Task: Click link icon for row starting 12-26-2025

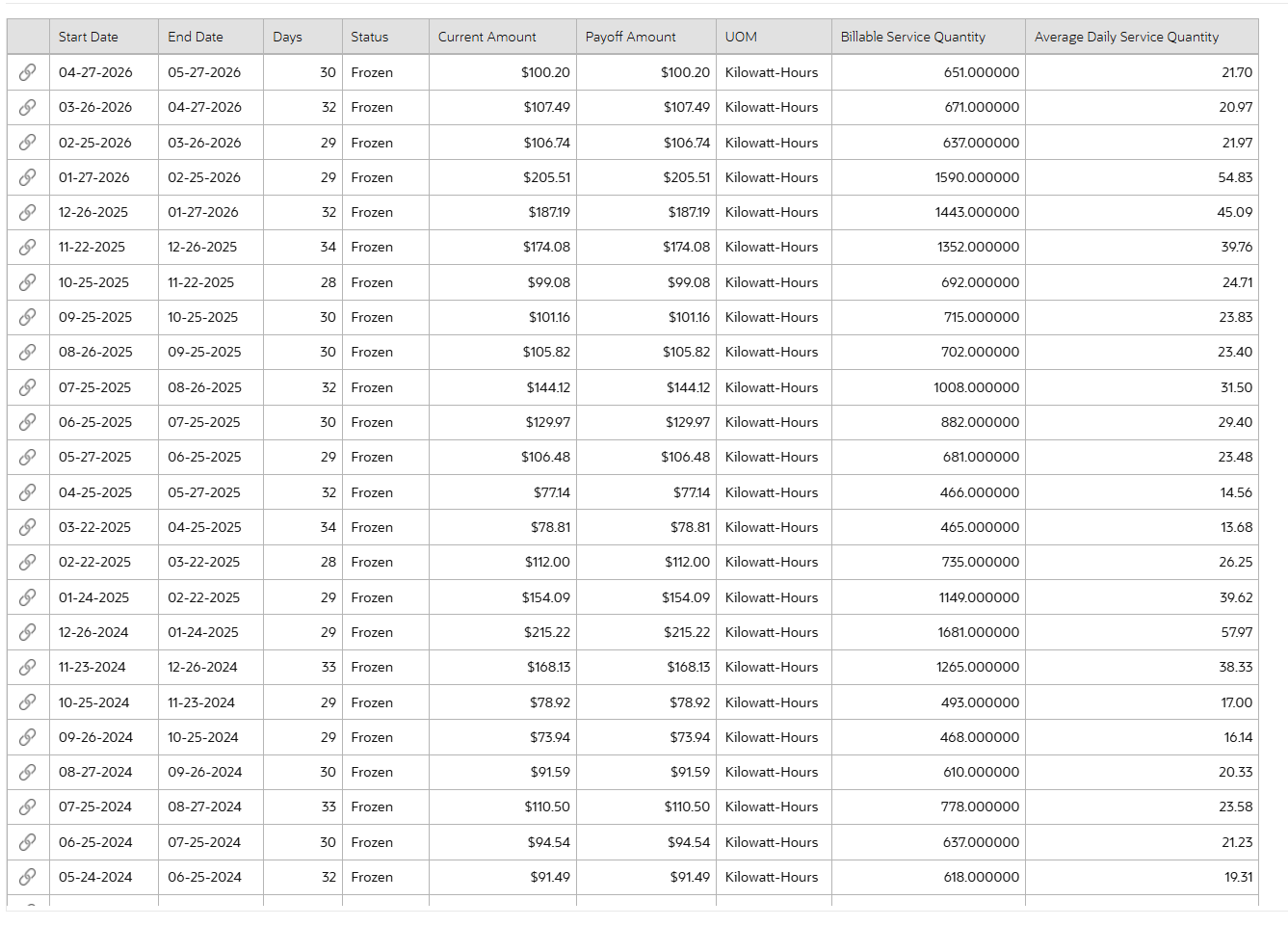Action: (x=28, y=212)
